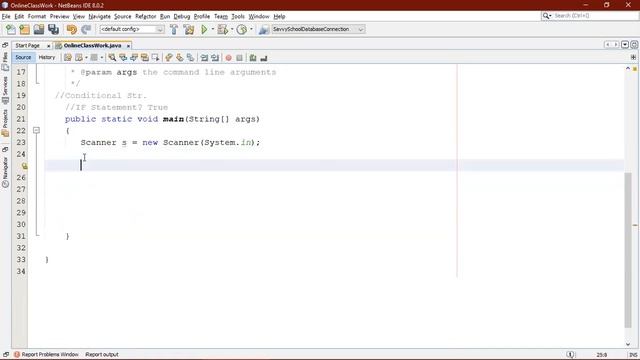Toggle a bookmark on current line
The width and height of the screenshot is (640, 360).
pos(190,58)
